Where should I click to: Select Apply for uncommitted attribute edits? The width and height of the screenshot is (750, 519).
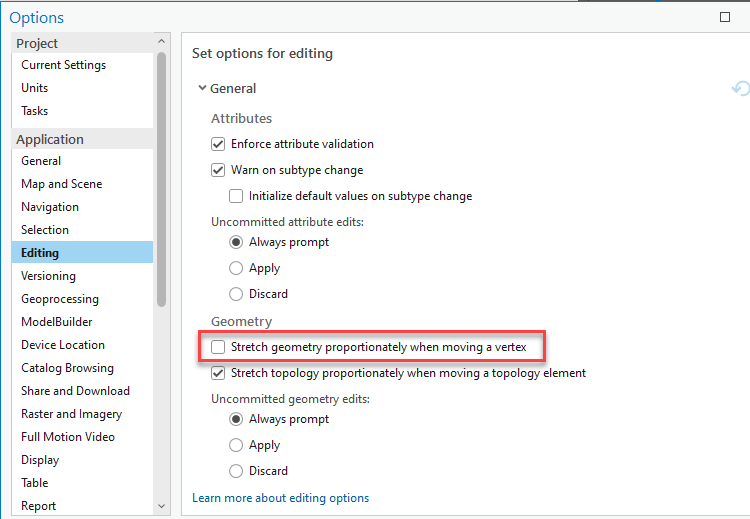pos(236,268)
